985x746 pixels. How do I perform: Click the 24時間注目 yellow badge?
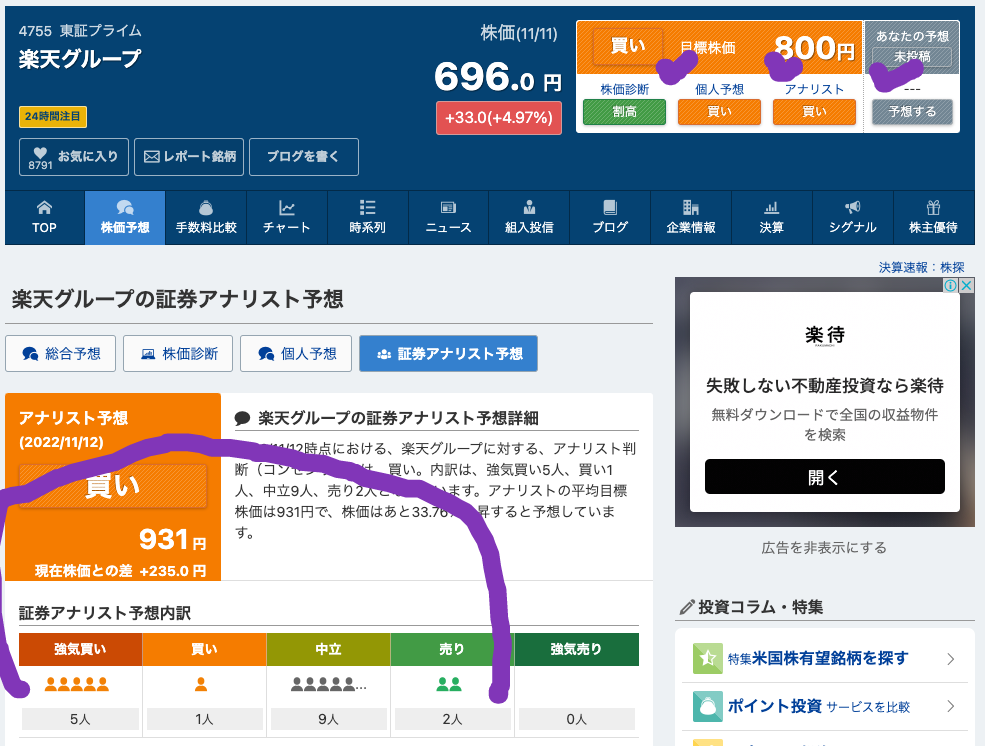pos(53,116)
